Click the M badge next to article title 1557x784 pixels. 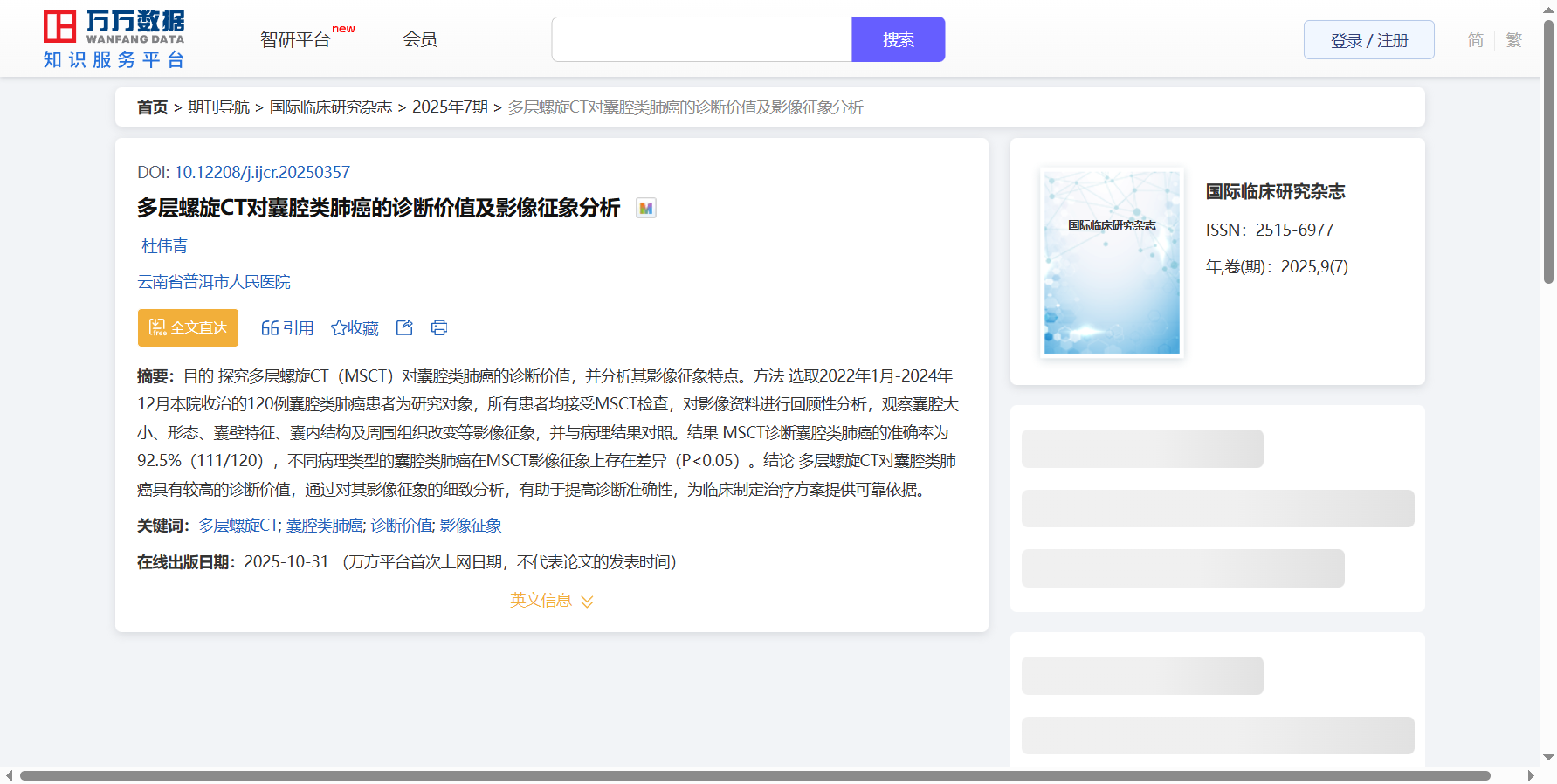[x=645, y=208]
